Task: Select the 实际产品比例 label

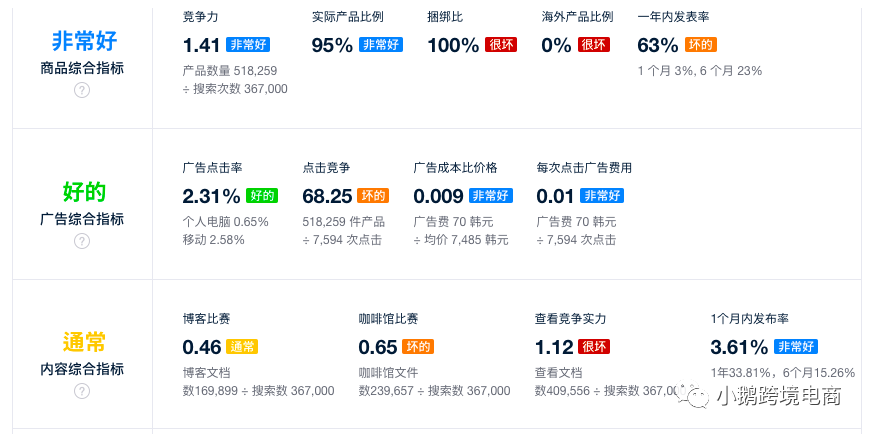Action: pyautogui.click(x=347, y=17)
